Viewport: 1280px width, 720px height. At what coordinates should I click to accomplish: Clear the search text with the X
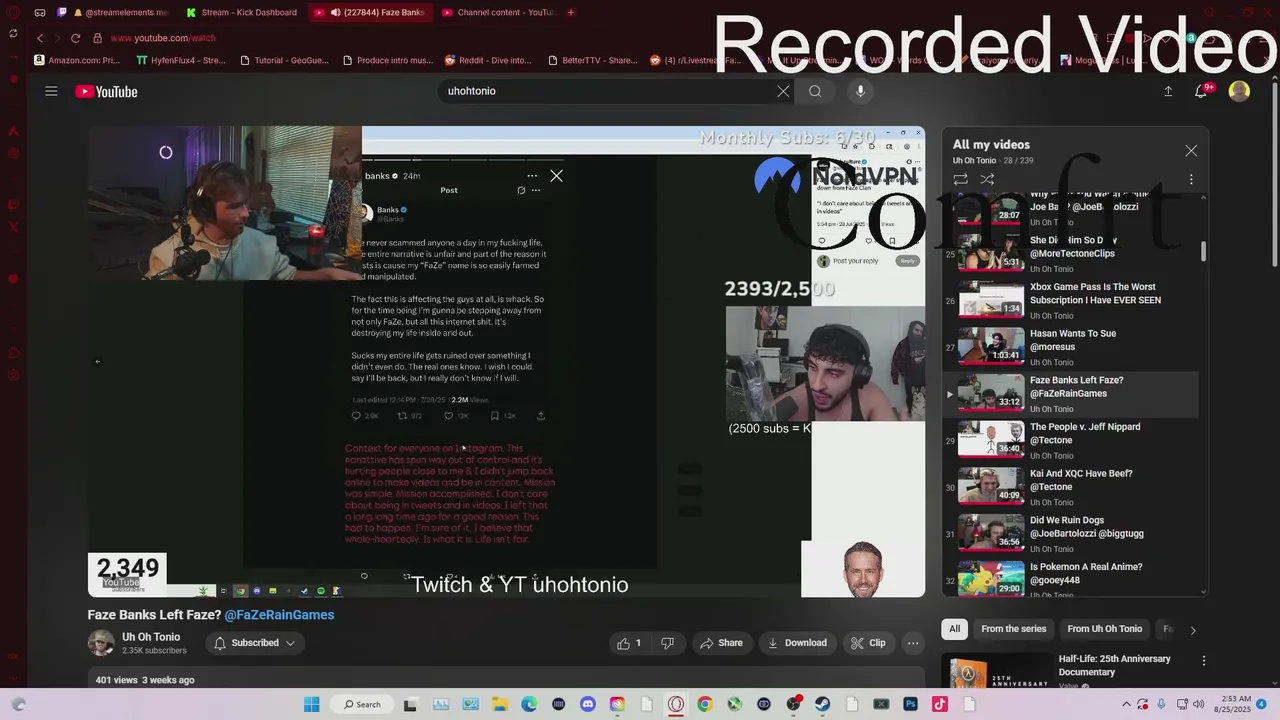tap(783, 91)
